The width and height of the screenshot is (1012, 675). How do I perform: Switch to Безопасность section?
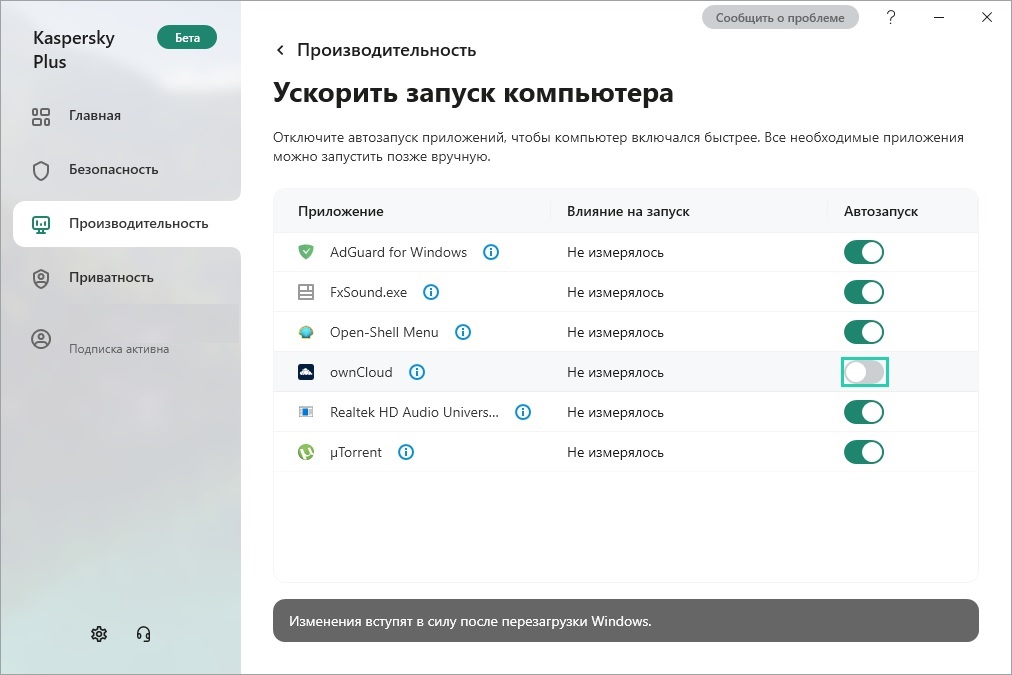point(113,169)
